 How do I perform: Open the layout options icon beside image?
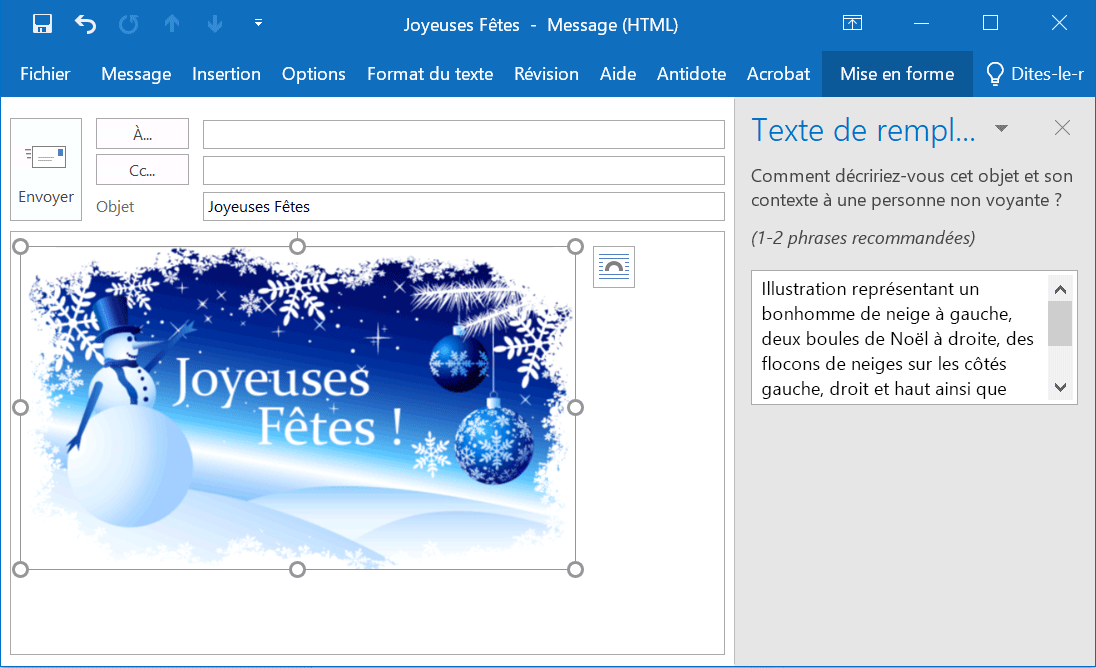click(613, 267)
